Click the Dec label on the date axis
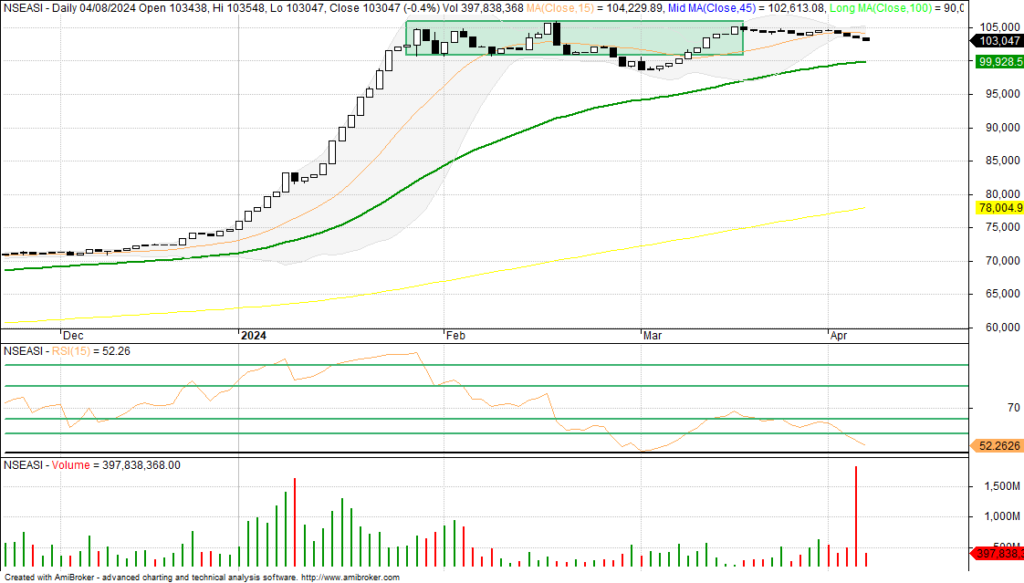The width and height of the screenshot is (1024, 583). click(x=73, y=338)
